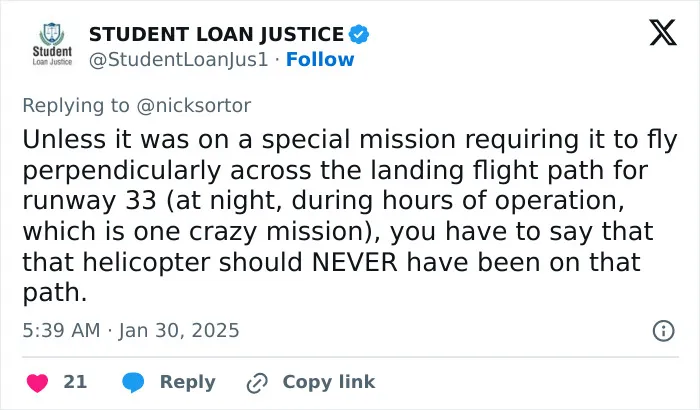
Task: Choose the Copy link text label
Action: click(329, 382)
